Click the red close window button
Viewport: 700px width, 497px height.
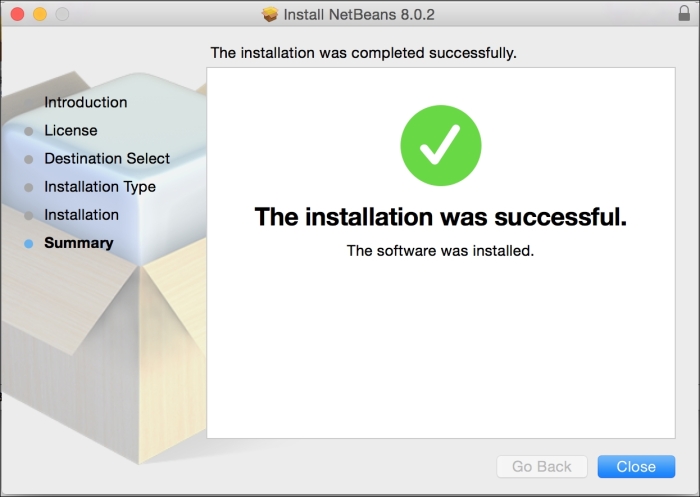17,14
